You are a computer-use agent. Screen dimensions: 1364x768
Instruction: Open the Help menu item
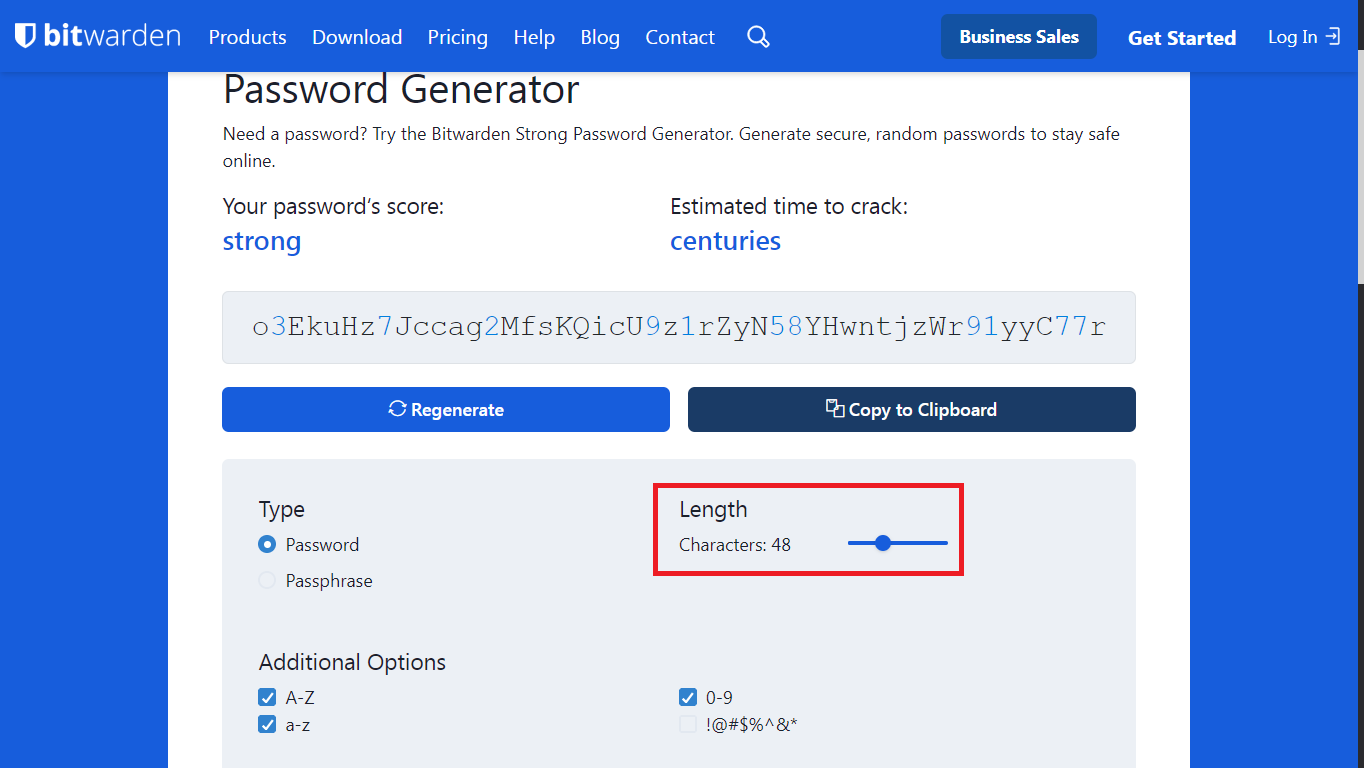534,37
